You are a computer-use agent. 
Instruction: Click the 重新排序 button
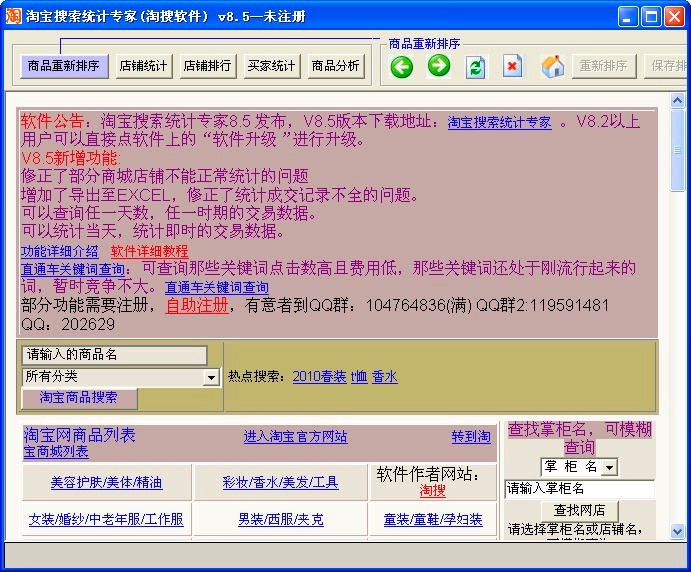[x=604, y=66]
